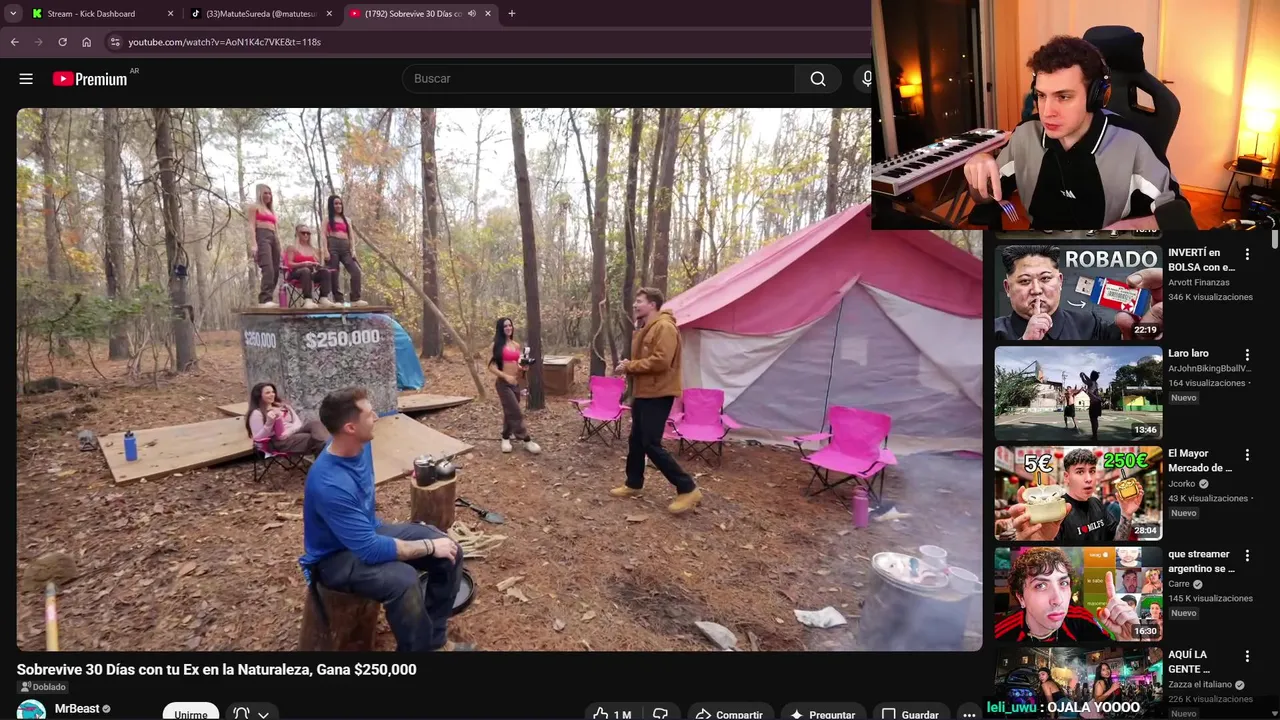
Task: Open the tab search dropdown arrow
Action: point(13,14)
